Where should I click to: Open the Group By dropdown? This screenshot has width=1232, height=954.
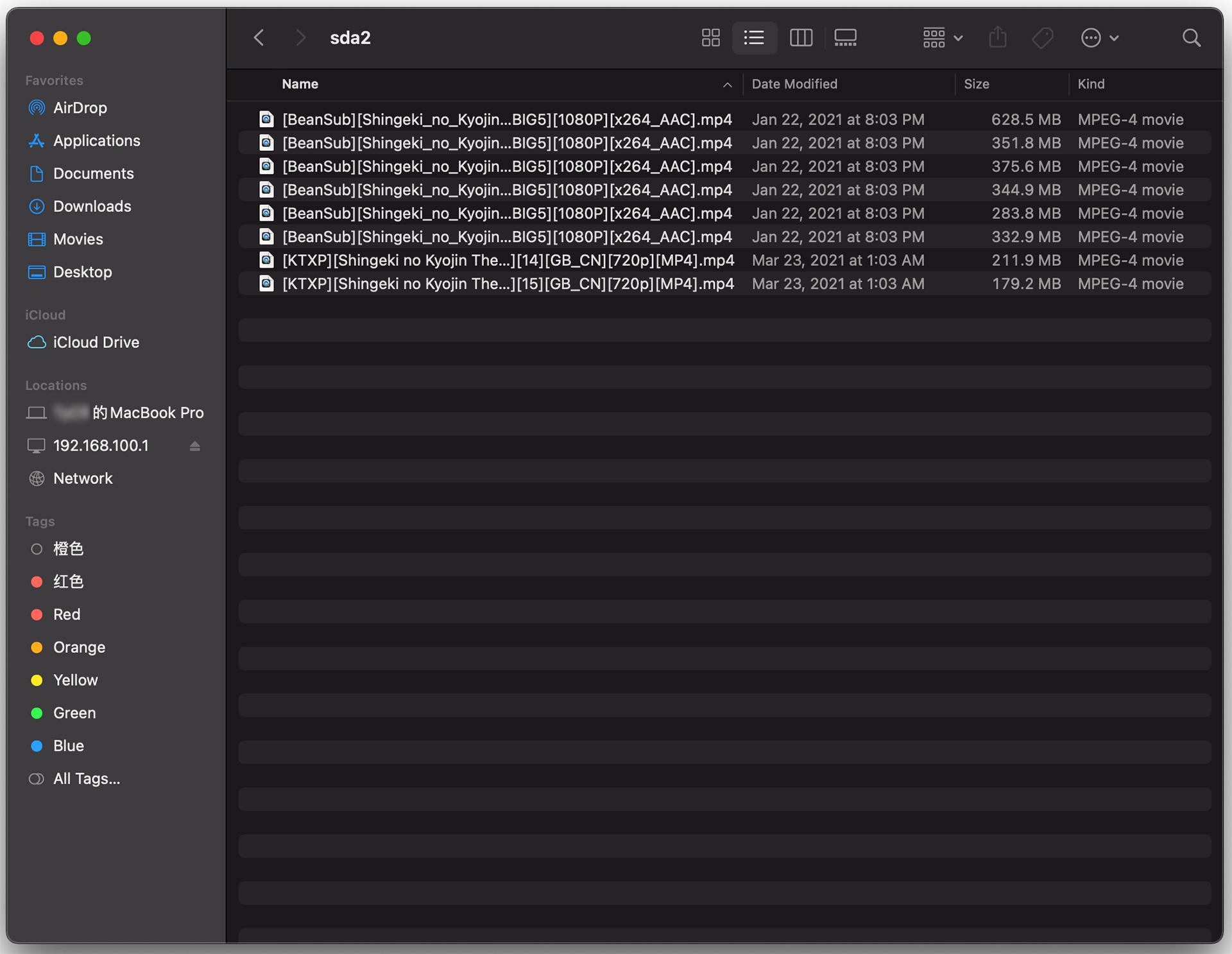pyautogui.click(x=942, y=38)
